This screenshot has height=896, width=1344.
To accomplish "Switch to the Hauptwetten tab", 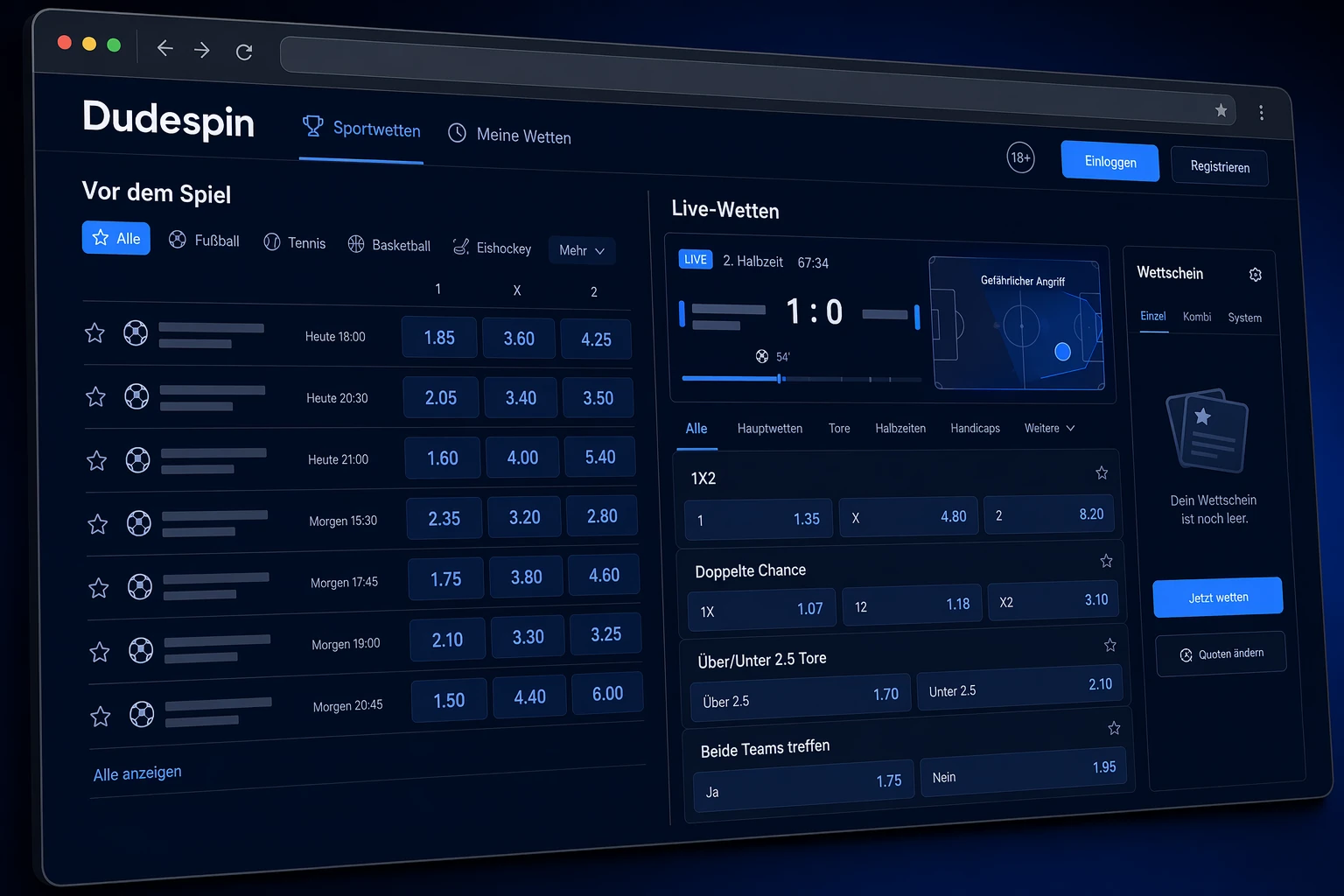I will coord(770,429).
